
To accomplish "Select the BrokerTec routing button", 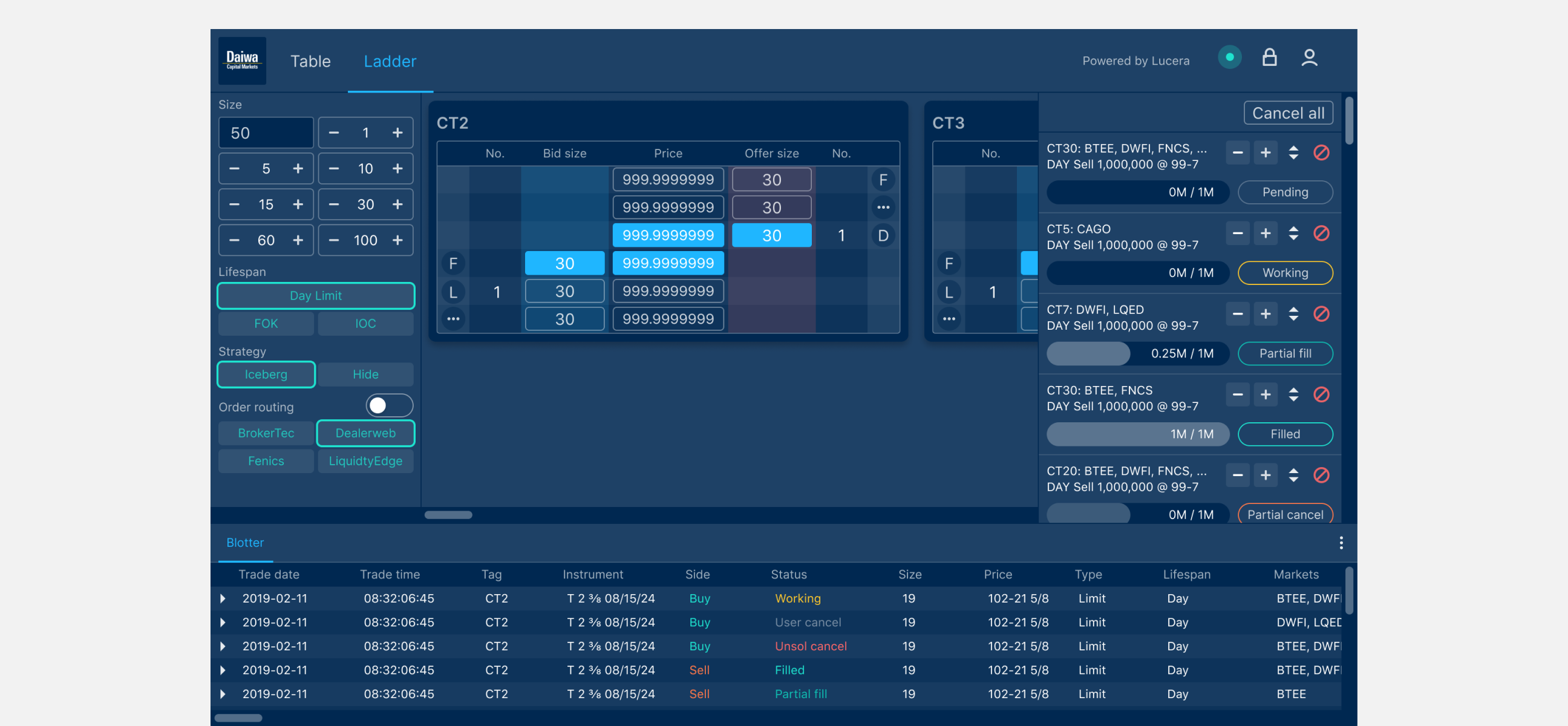I will click(266, 433).
